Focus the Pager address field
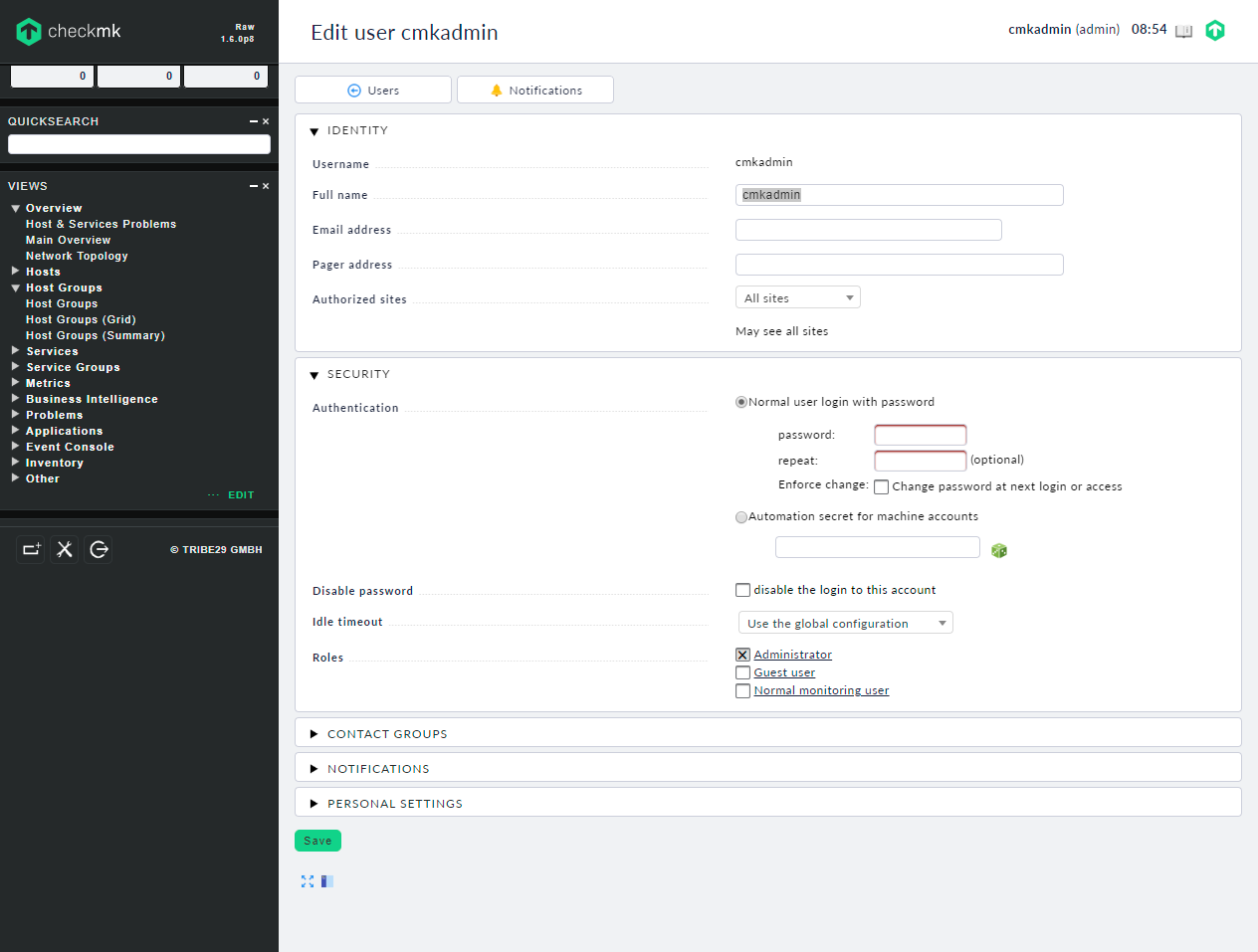Screen dimensions: 1258x952 (900, 265)
